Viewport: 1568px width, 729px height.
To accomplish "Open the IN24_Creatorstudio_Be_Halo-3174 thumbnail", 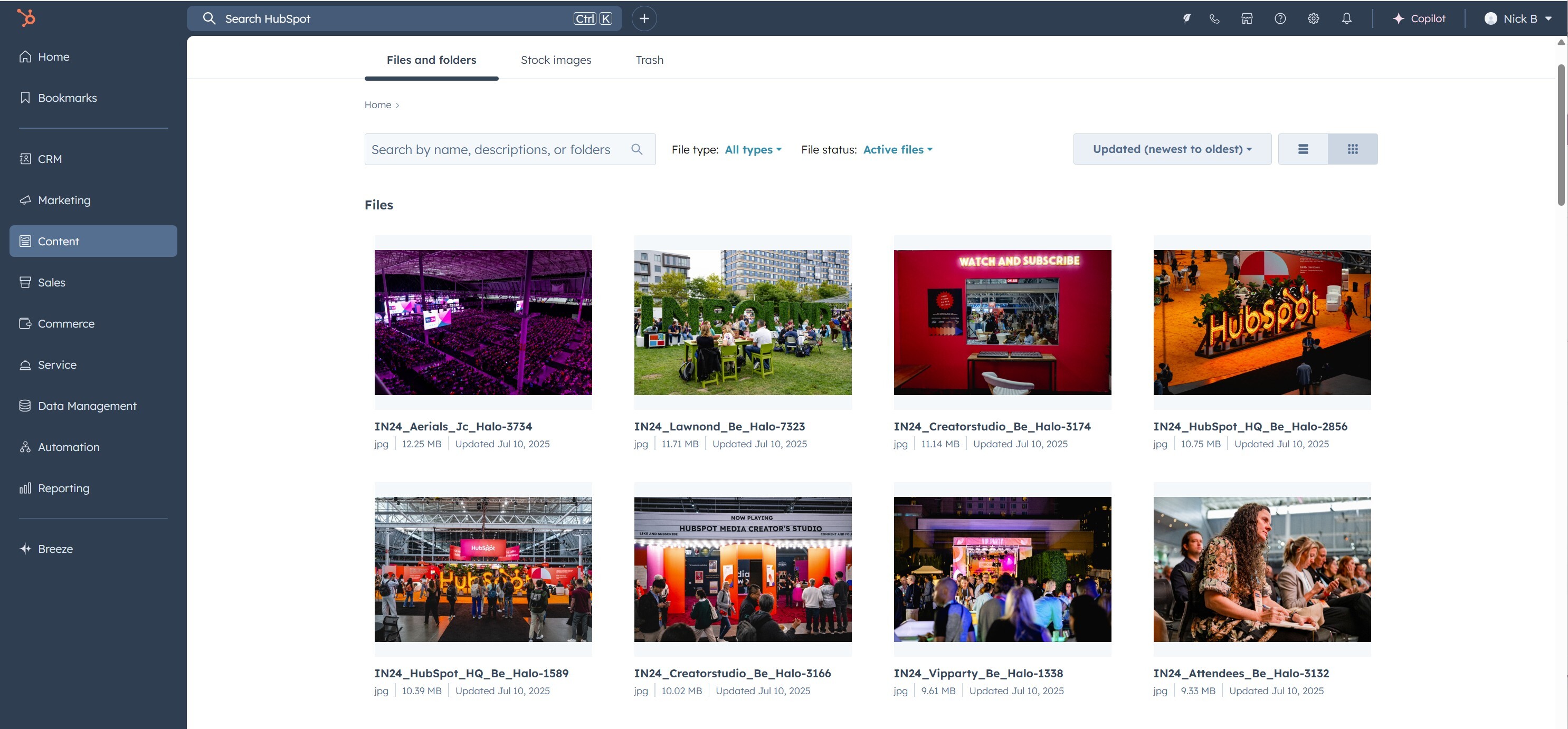I will pos(1003,322).
